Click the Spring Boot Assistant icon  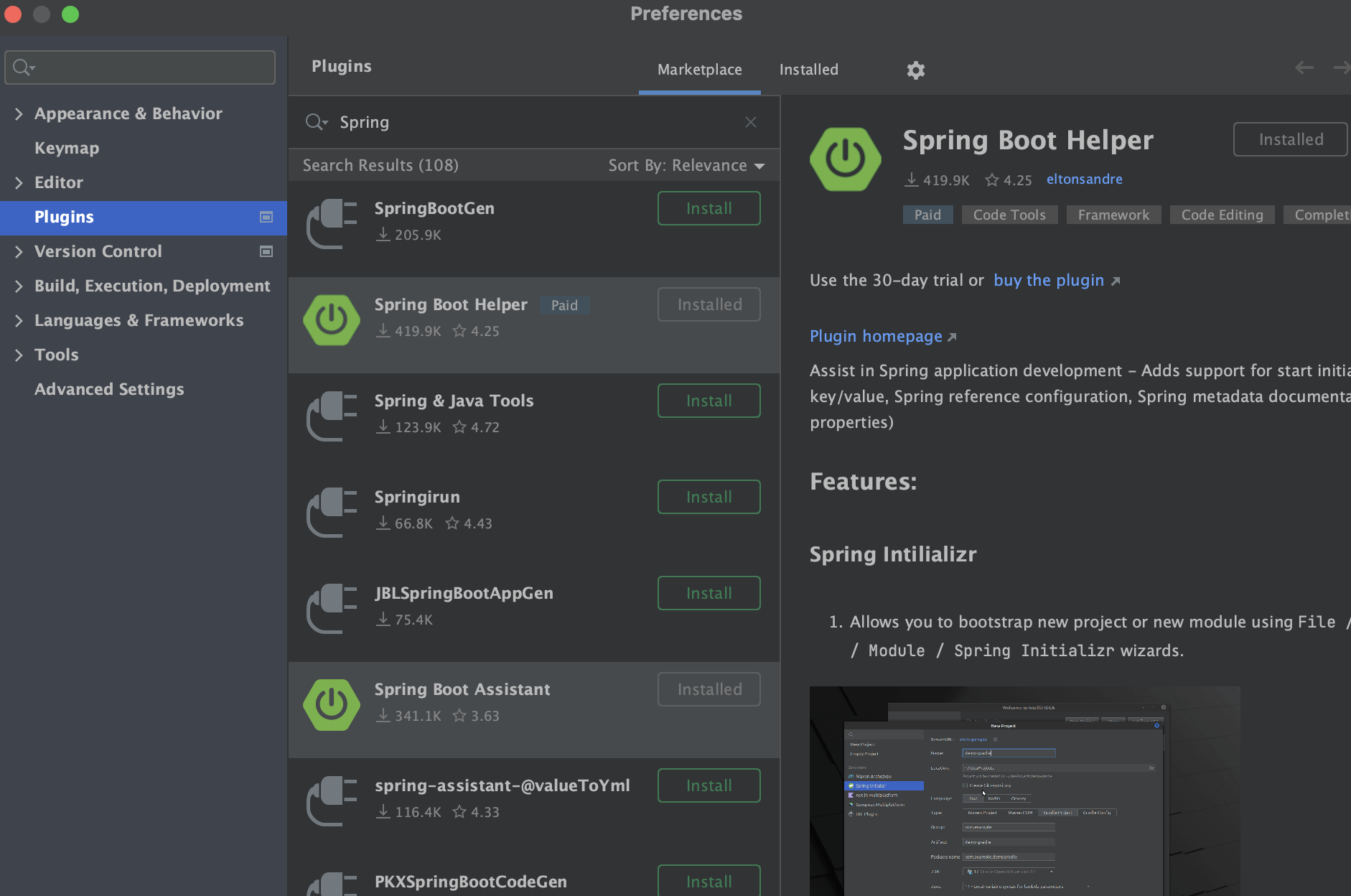(332, 705)
